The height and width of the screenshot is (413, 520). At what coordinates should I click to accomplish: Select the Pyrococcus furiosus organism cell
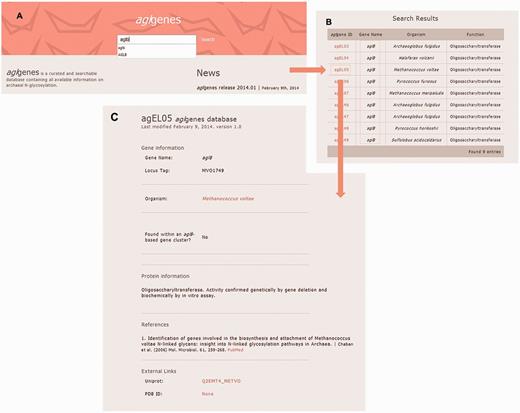coord(416,81)
